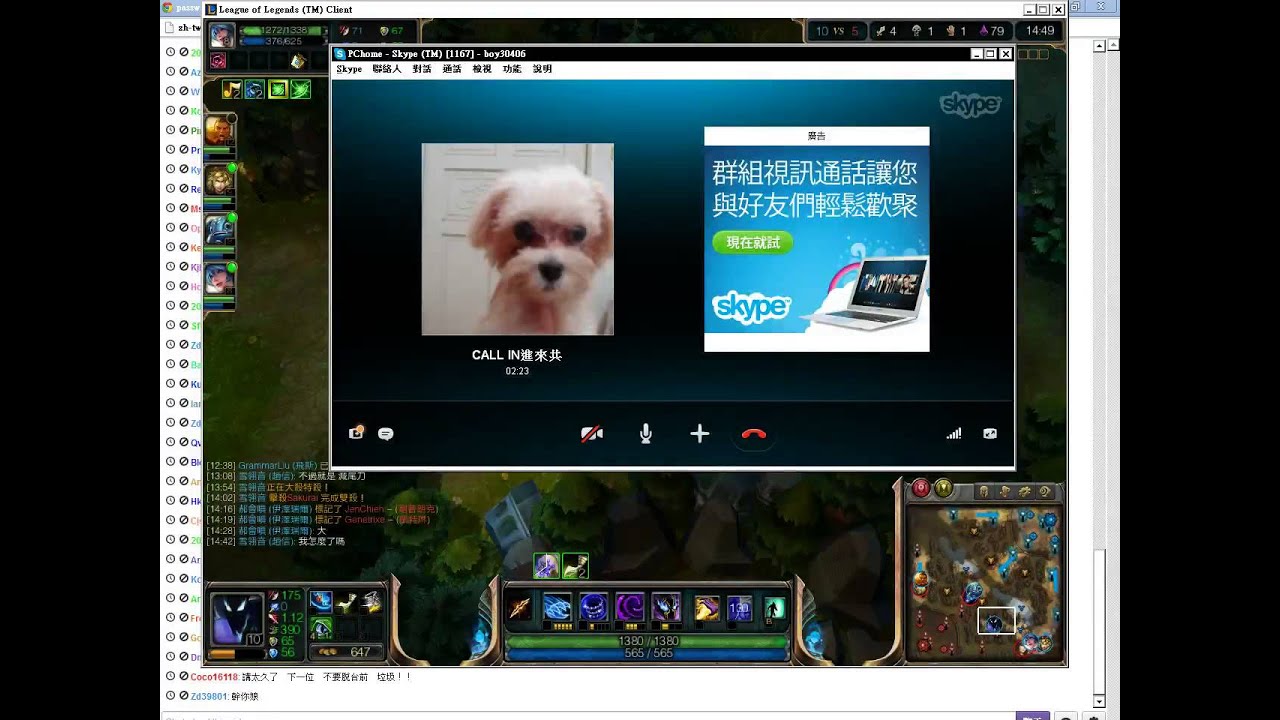The height and width of the screenshot is (720, 1280).
Task: Click the browser page scrollbar down arrow
Action: tap(1100, 701)
